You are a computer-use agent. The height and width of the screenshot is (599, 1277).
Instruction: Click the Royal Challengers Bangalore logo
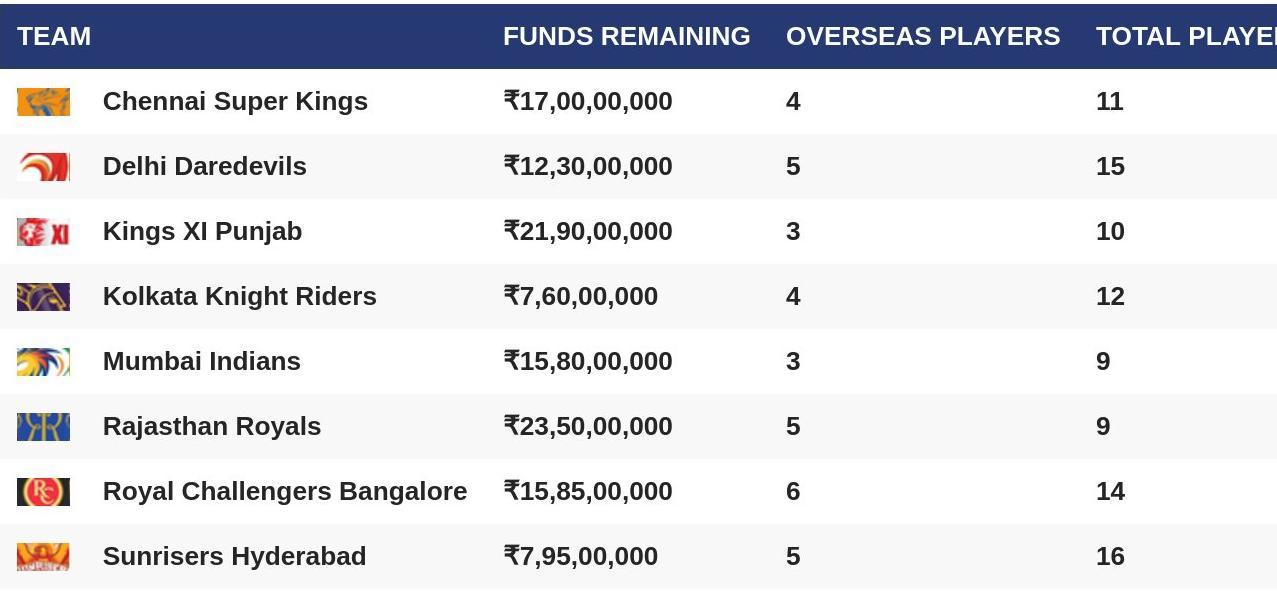point(43,492)
